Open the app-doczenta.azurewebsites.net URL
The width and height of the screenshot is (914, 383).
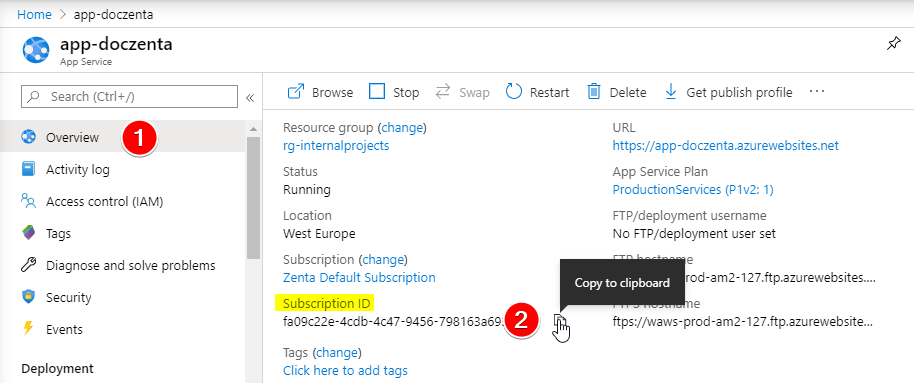coord(726,146)
